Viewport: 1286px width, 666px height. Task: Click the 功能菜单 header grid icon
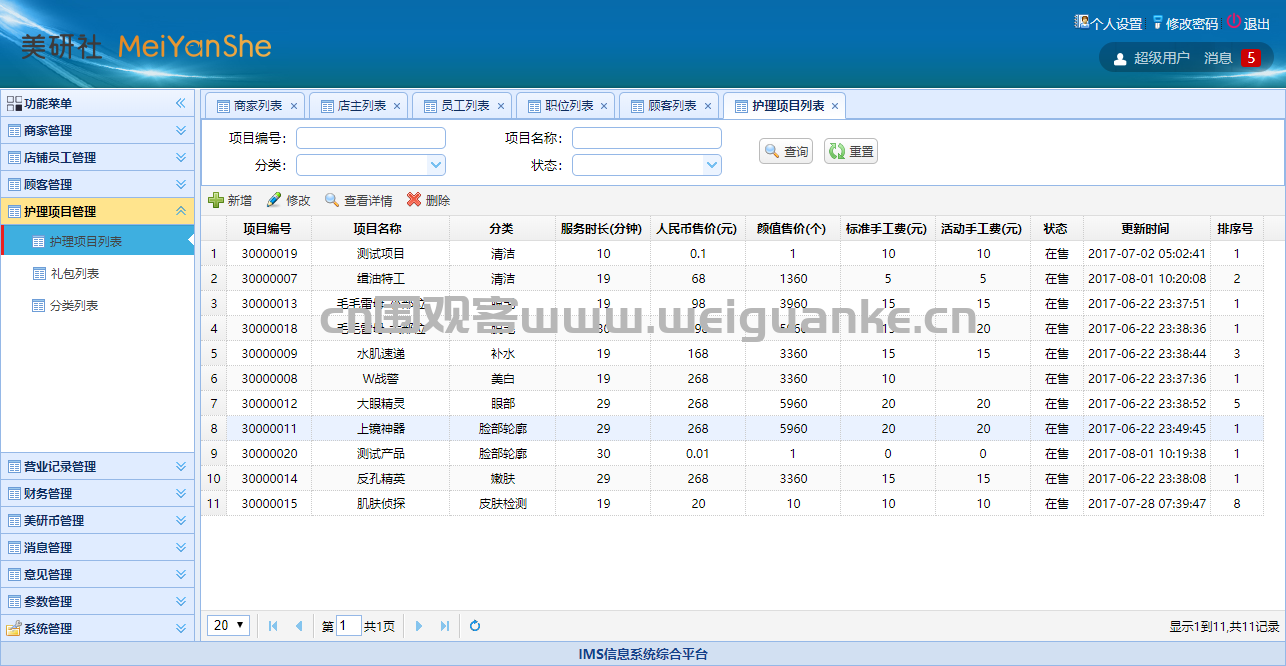tap(14, 103)
